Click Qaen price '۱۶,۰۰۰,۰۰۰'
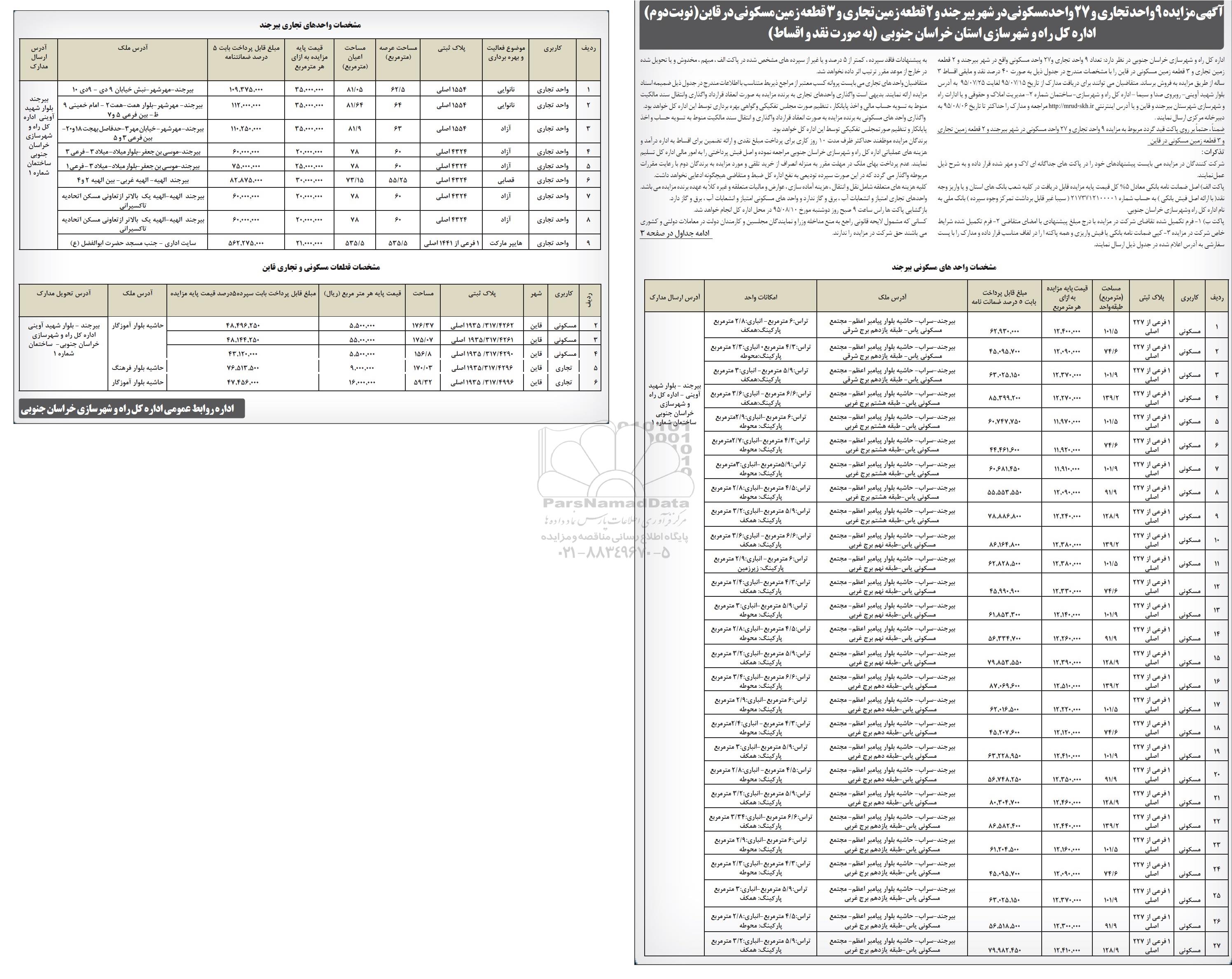Viewport: 1232px width, 979px height. pos(362,382)
